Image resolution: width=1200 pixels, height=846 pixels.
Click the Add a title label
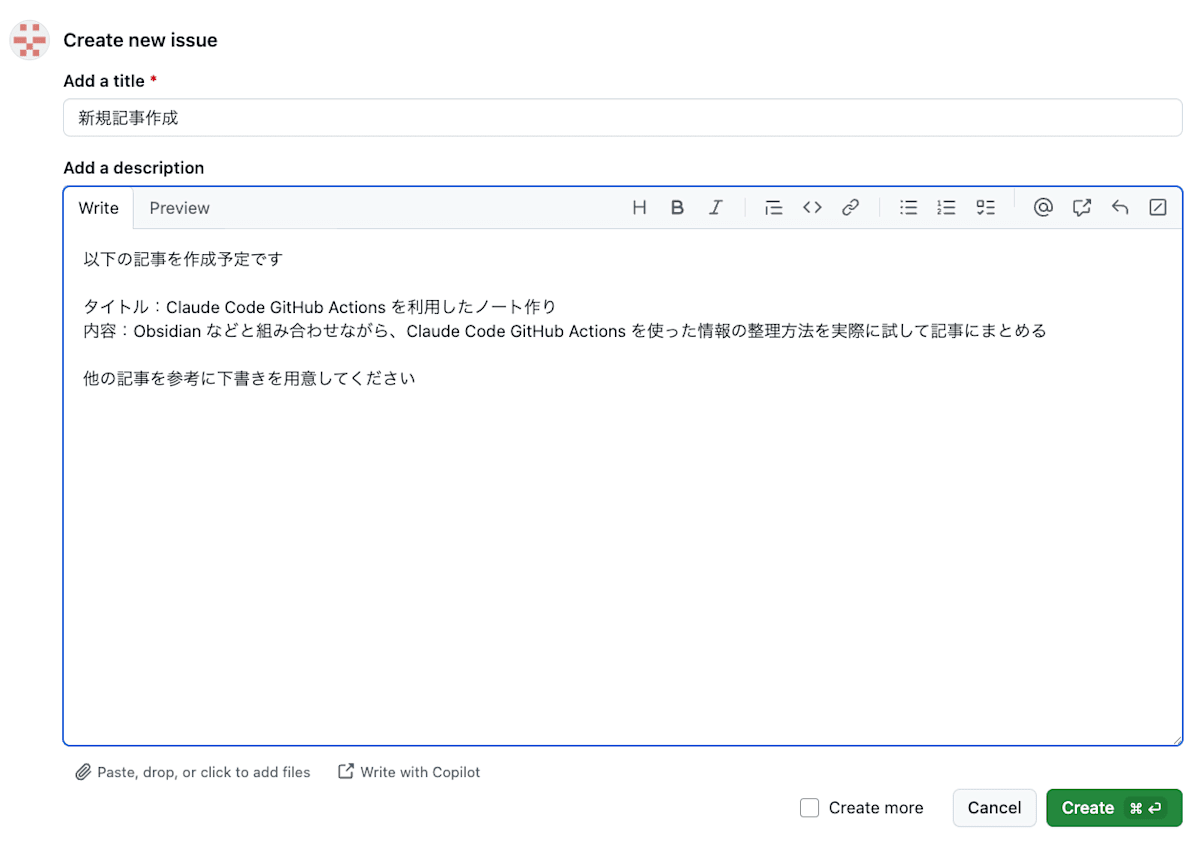[x=110, y=81]
